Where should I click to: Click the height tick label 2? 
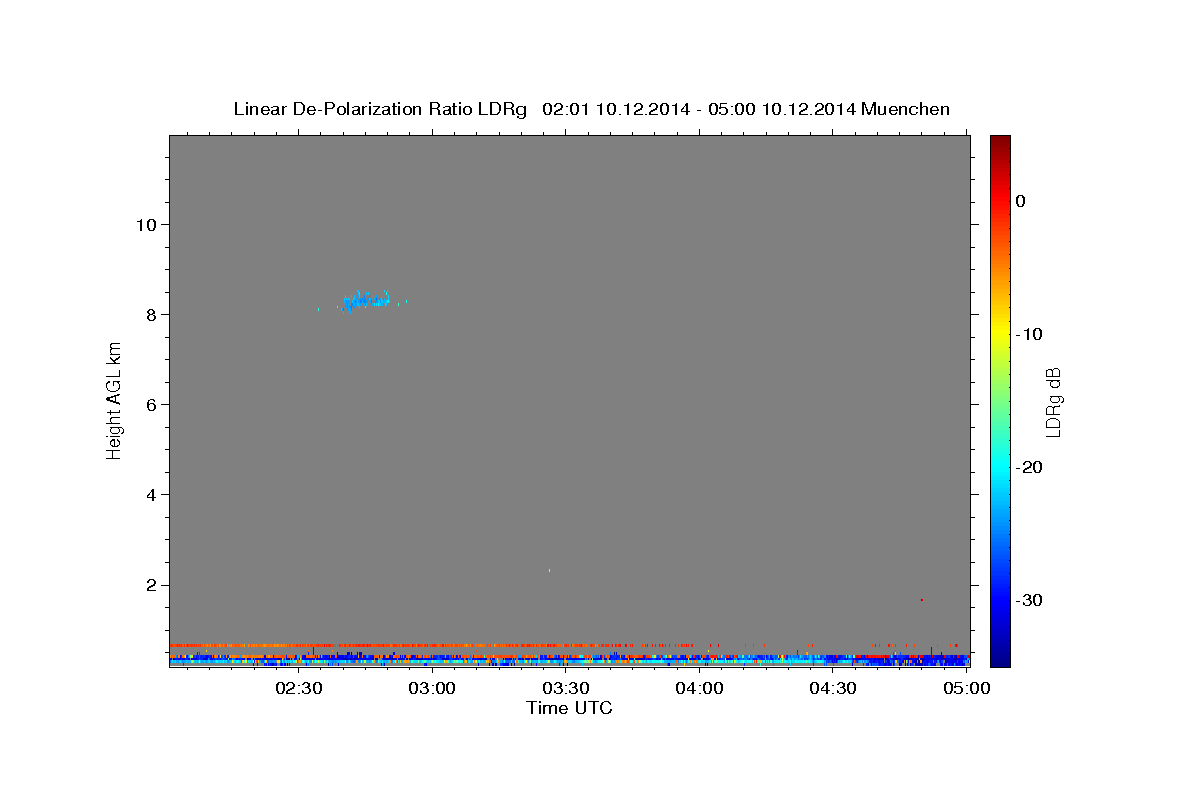(x=150, y=585)
